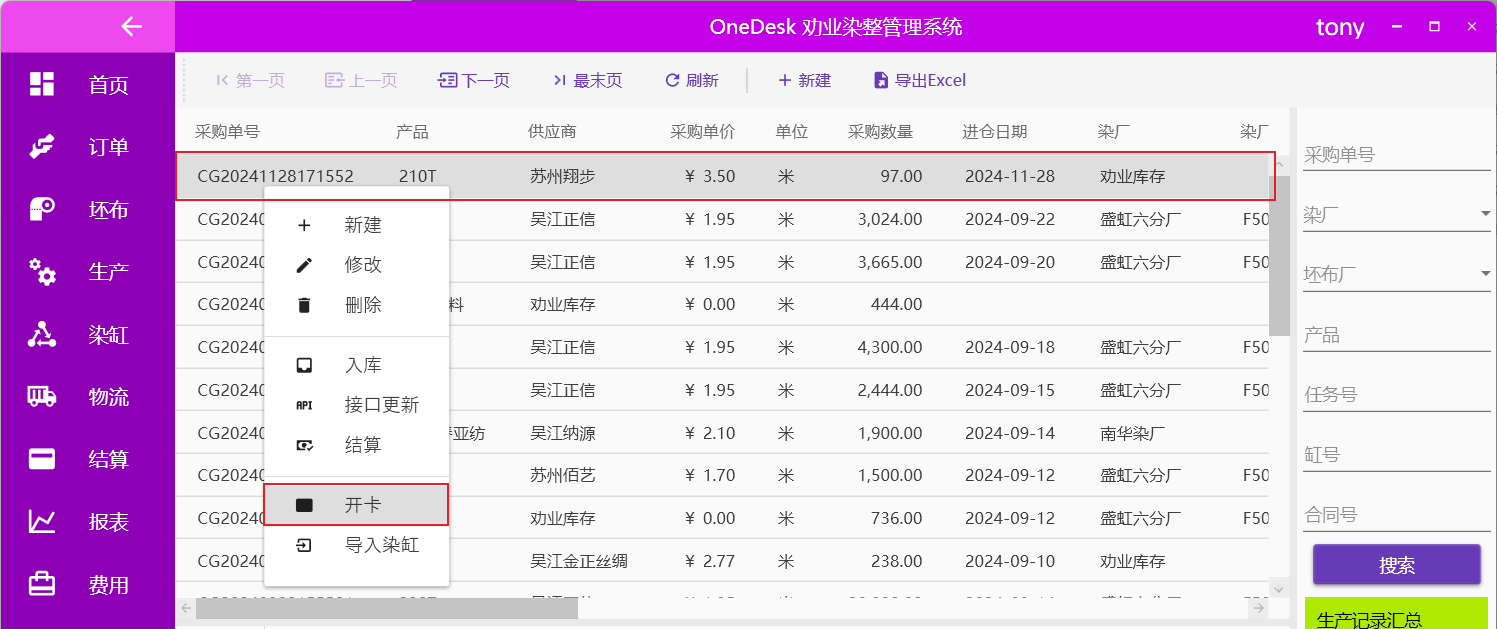The image size is (1497, 629).
Task: Click the vertical scrollbar of the table
Action: (x=1278, y=258)
